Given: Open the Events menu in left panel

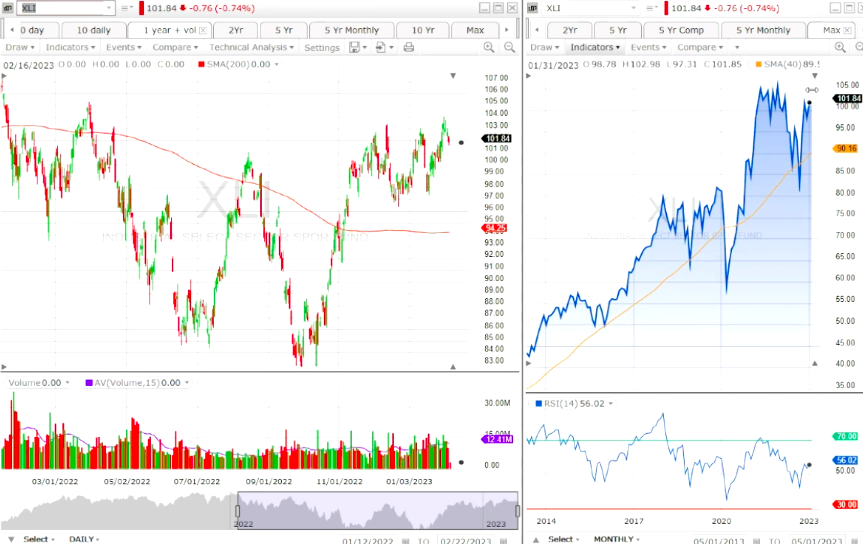Looking at the screenshot, I should [x=124, y=47].
